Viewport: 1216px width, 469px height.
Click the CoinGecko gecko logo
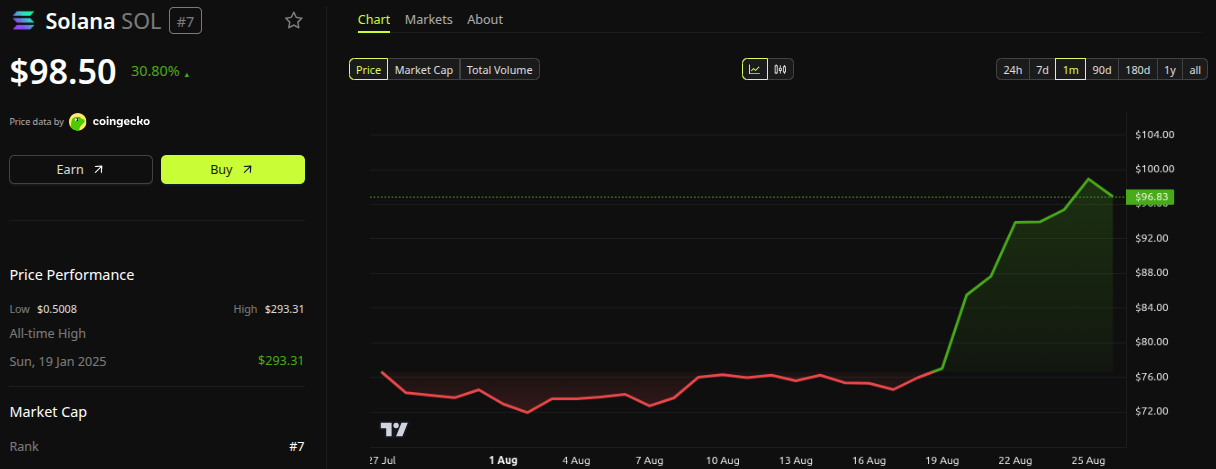(x=77, y=121)
